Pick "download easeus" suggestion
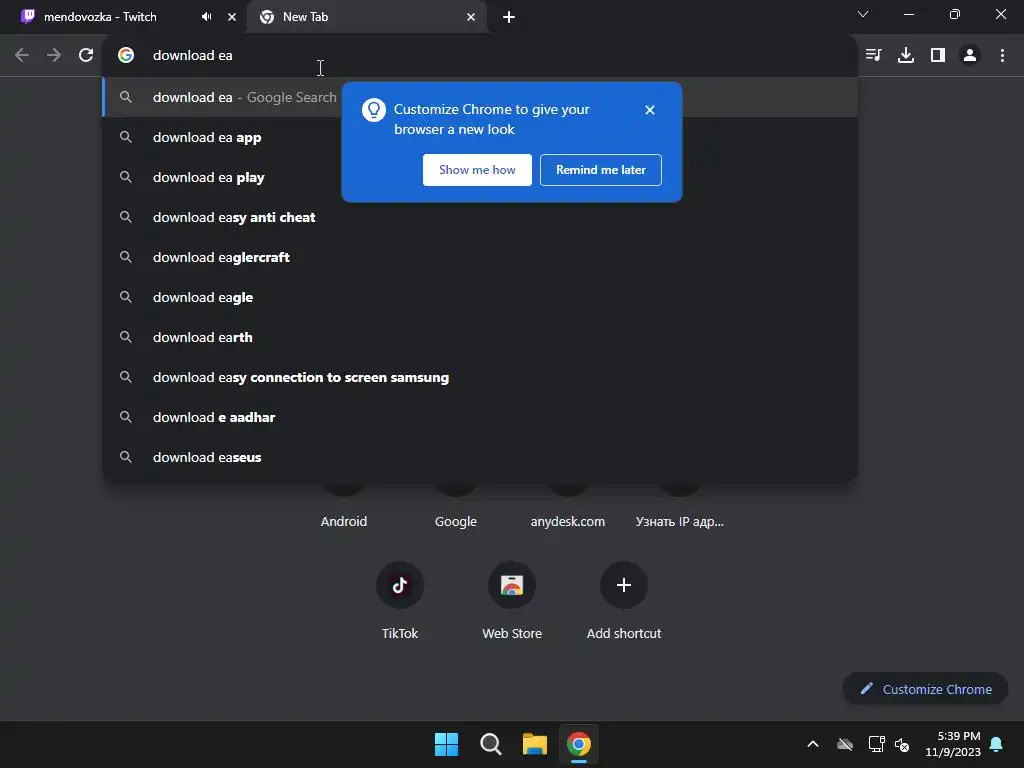Viewport: 1024px width, 768px height. click(x=480, y=457)
